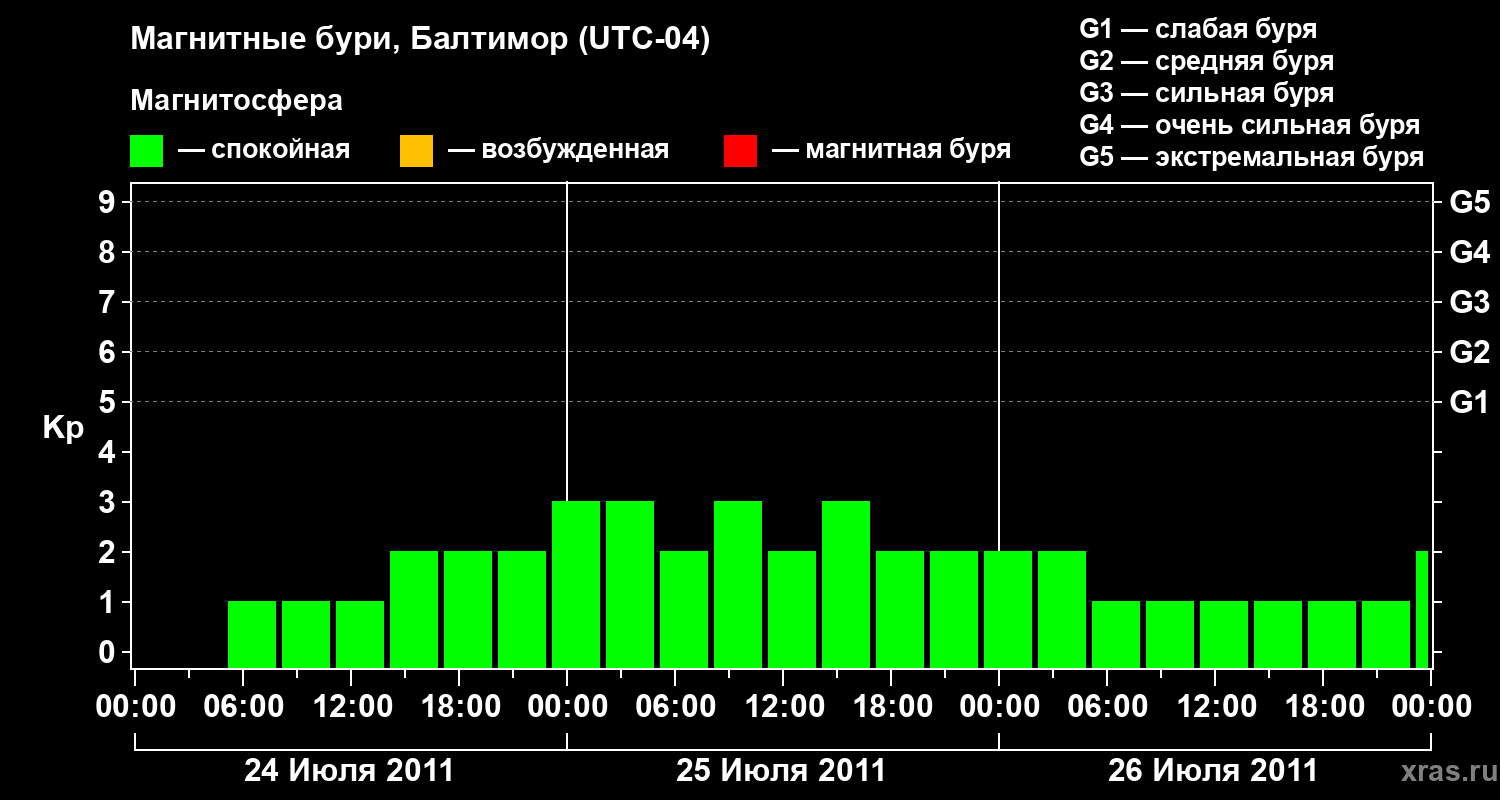Click the '18:00' label of 25 July
The image size is (1500, 800).
[891, 706]
